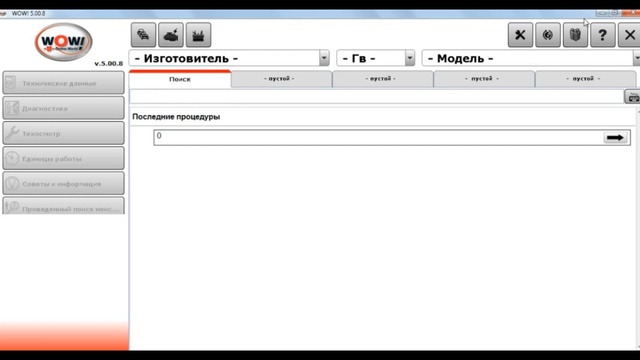Viewport: 640px width, 360px height.
Task: Open Советы и информация in the sidebar
Action: pyautogui.click(x=63, y=184)
